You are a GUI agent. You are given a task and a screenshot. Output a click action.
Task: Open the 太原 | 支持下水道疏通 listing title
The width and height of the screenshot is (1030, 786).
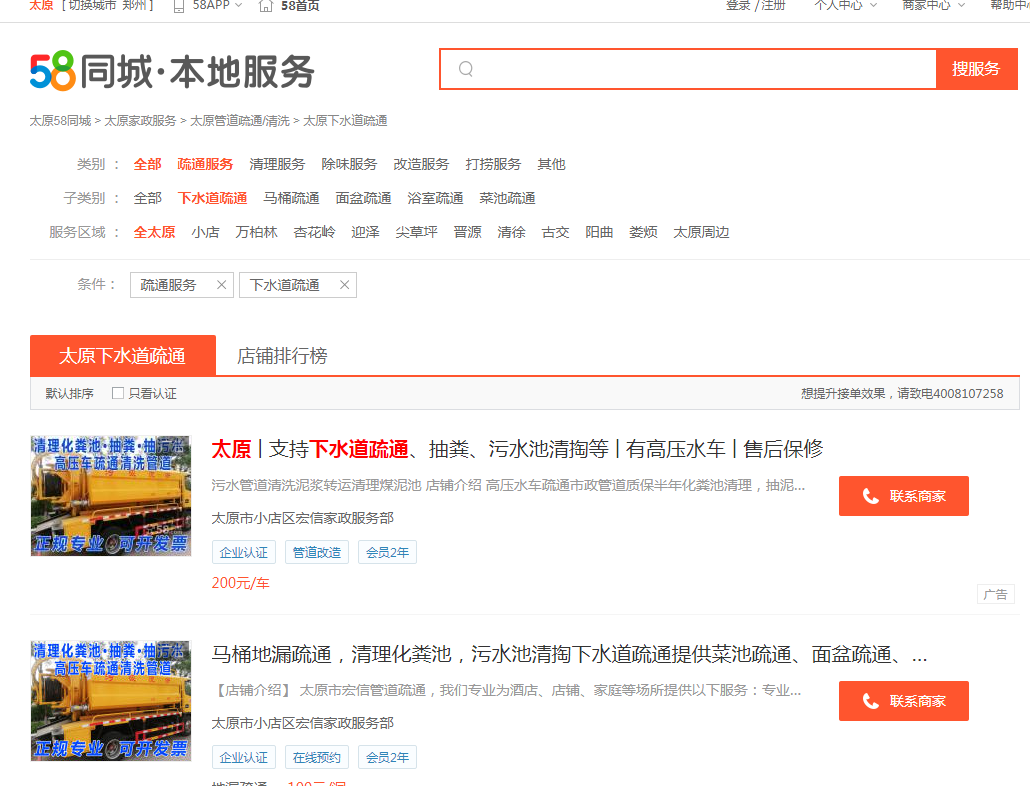(x=517, y=449)
